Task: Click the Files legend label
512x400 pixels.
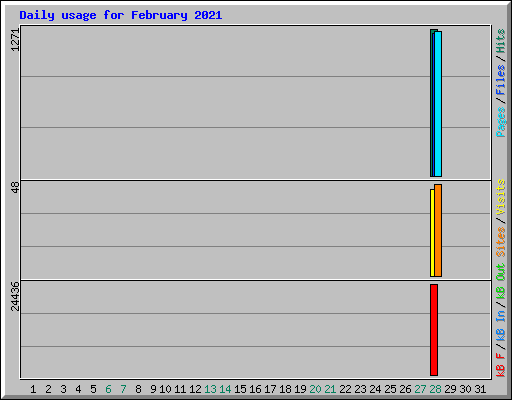Action: click(500, 80)
